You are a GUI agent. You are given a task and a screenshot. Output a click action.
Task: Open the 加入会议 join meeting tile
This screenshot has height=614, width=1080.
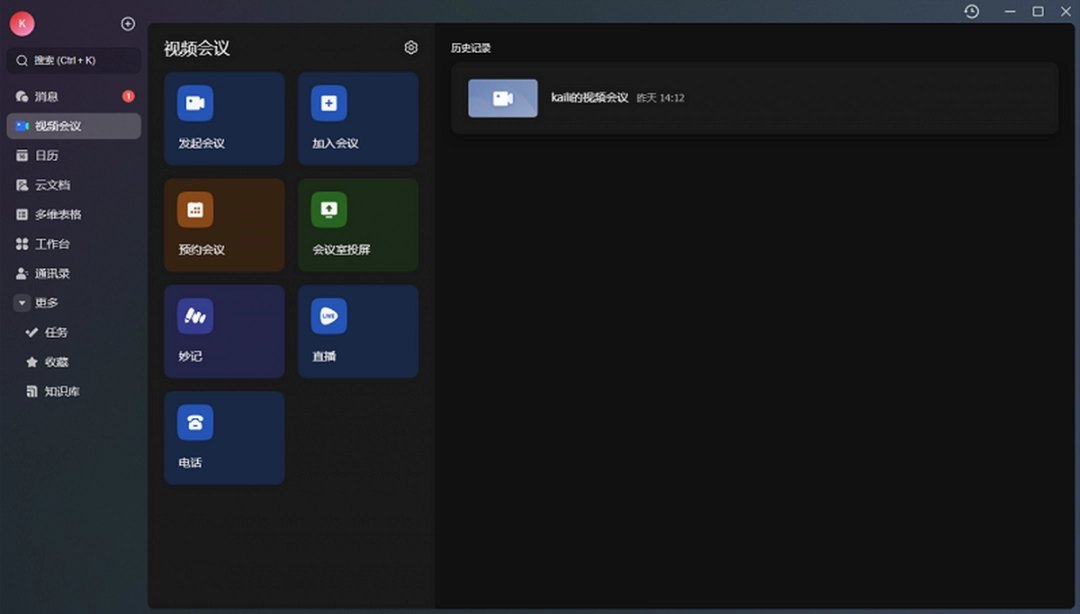pyautogui.click(x=358, y=118)
